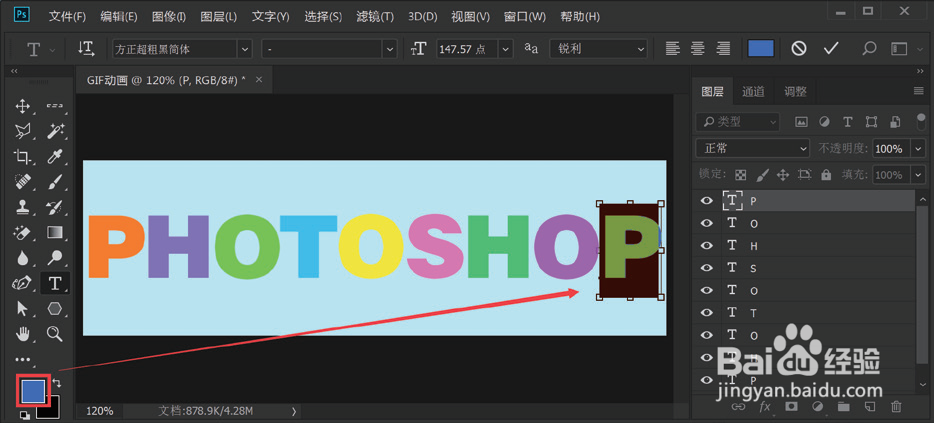Select the Type tool in the toolbox

pos(55,283)
